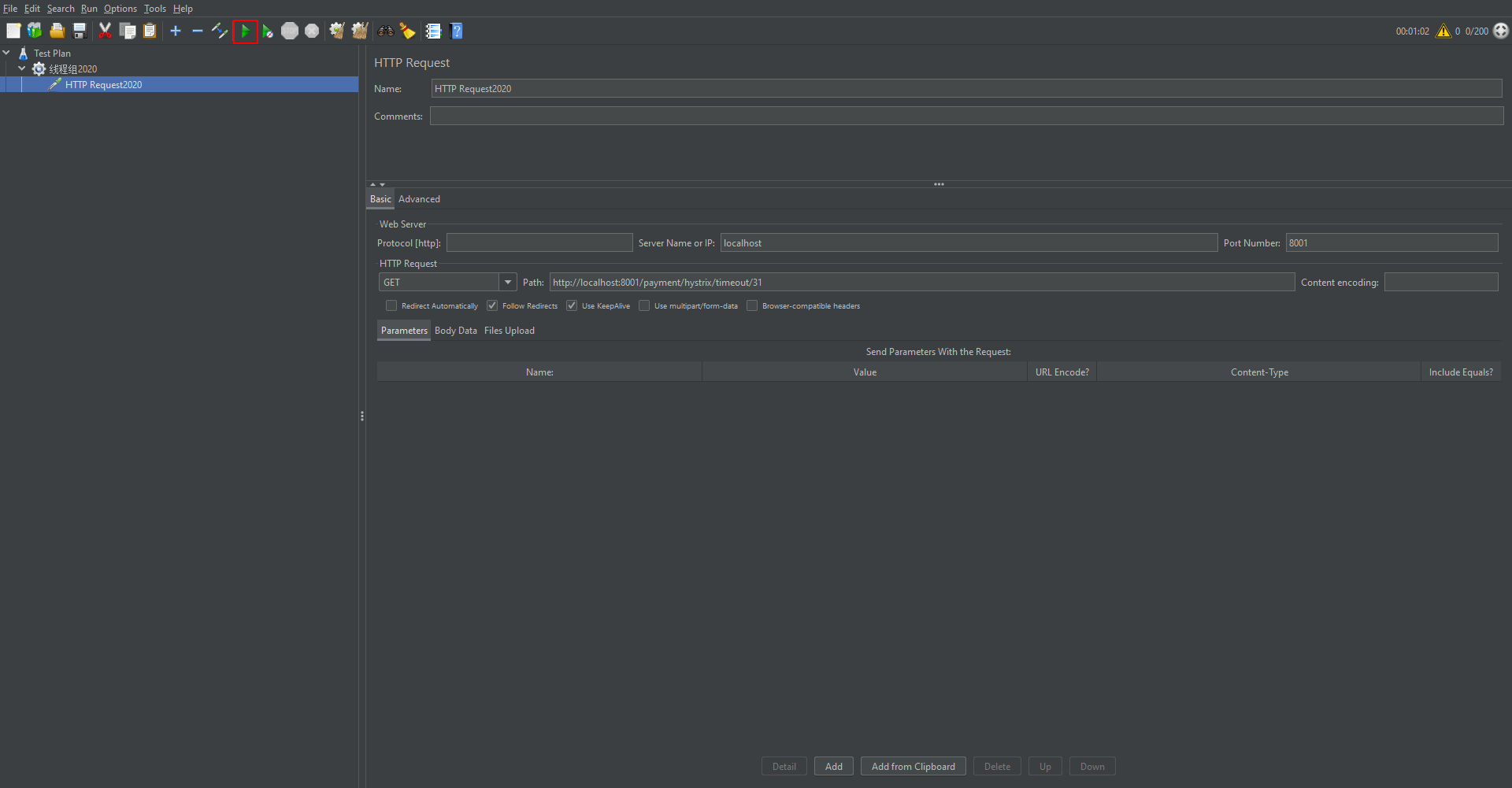
Task: Uncheck Follow Redirects option
Action: coord(492,305)
